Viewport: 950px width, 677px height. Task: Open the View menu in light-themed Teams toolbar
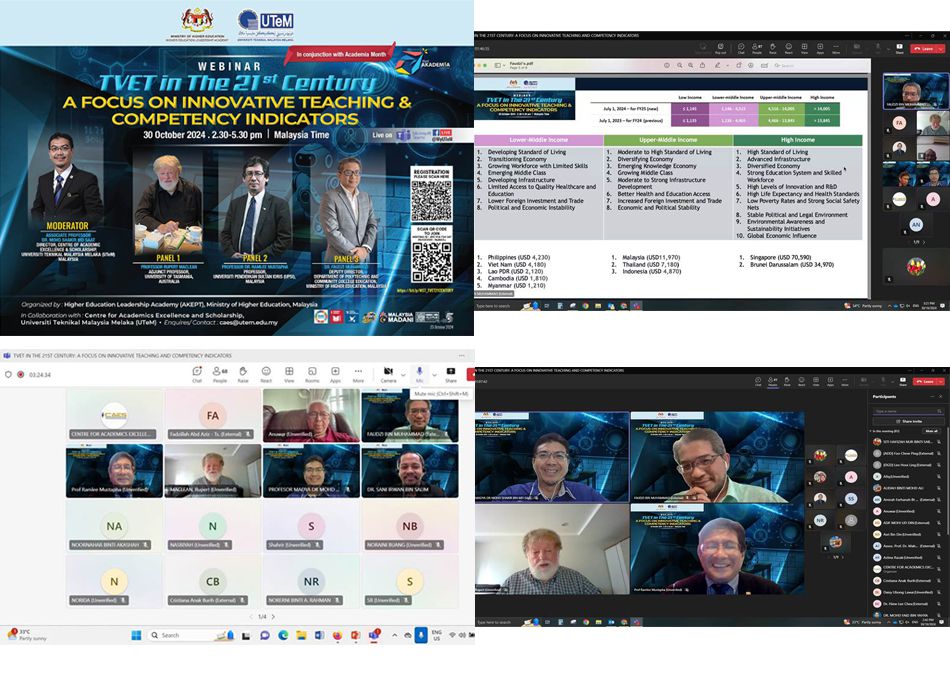(x=289, y=372)
